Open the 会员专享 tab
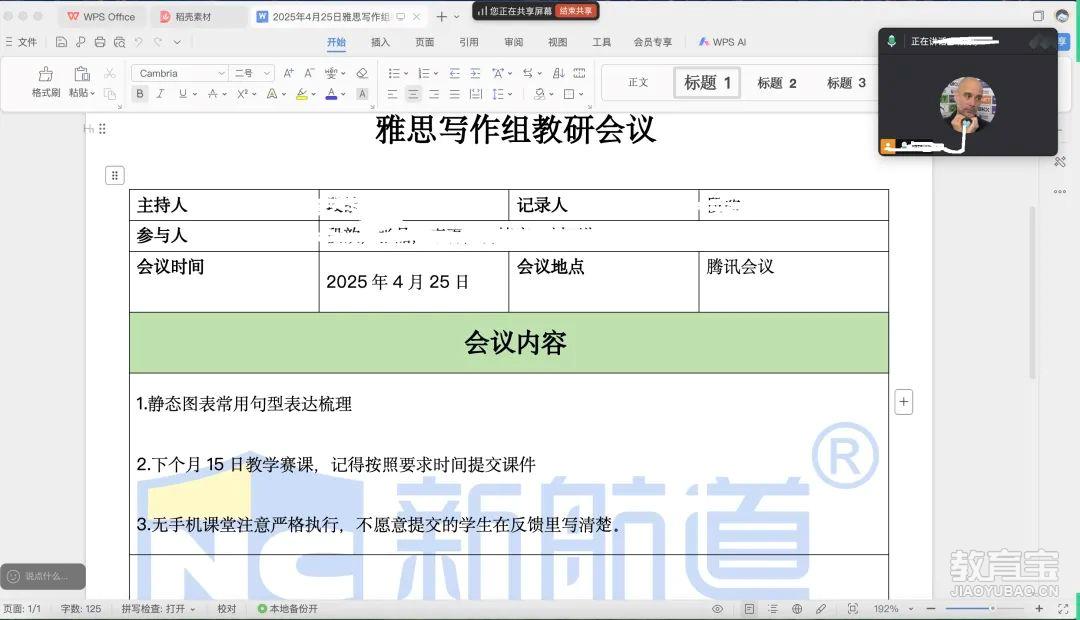 (652, 42)
